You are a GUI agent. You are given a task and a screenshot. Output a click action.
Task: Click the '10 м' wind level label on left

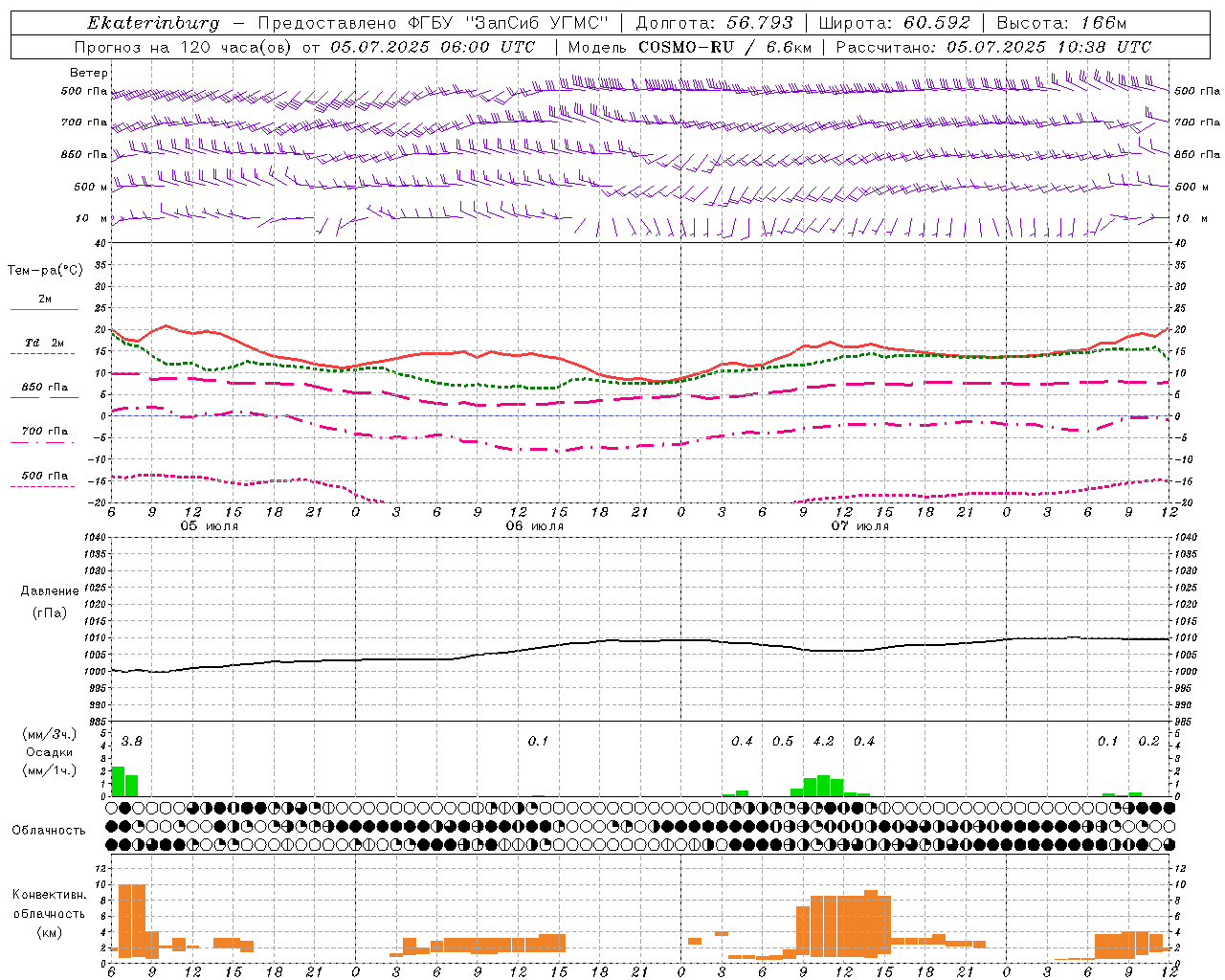[x=92, y=218]
